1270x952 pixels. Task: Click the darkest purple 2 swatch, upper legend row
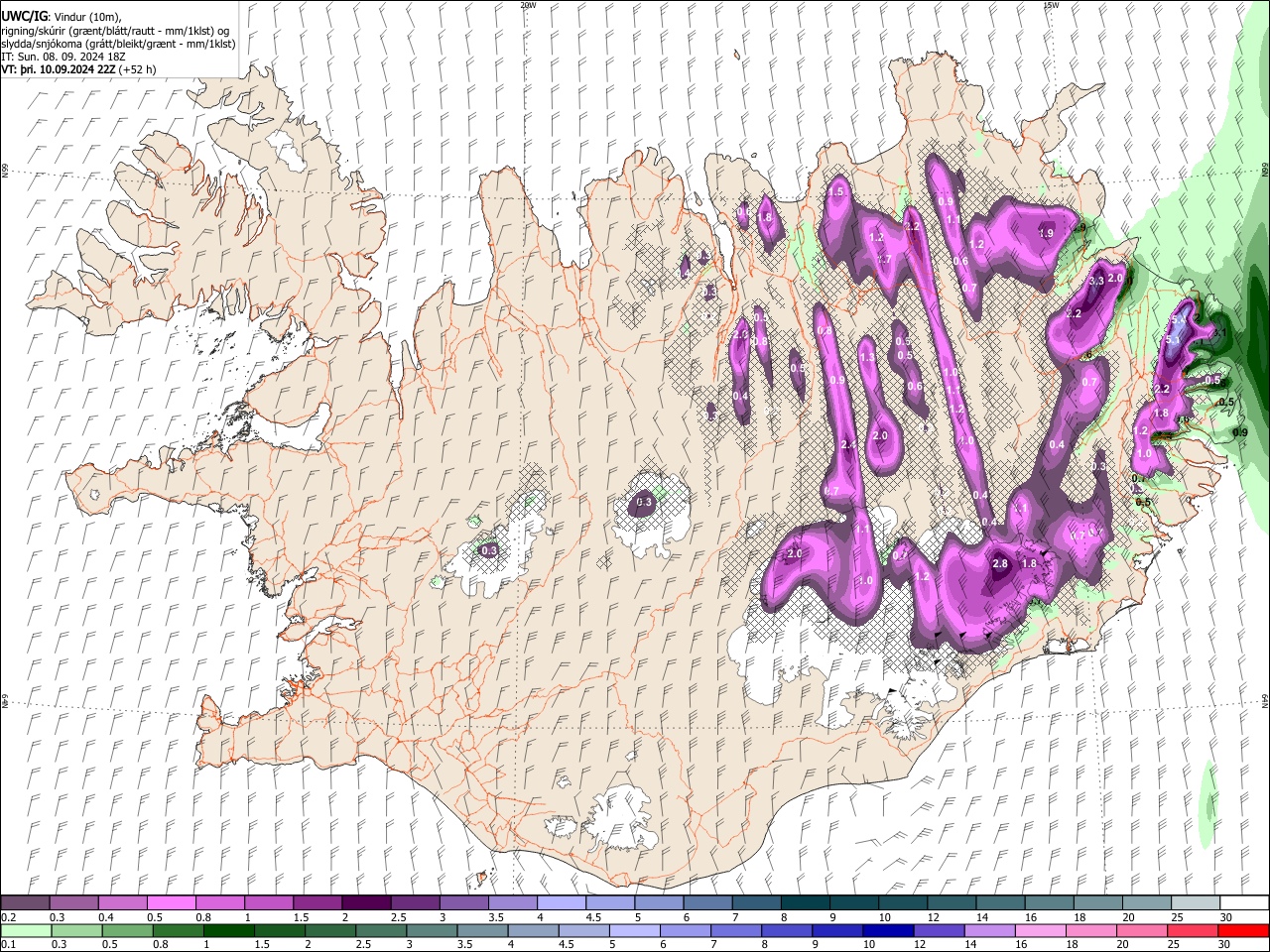click(365, 903)
